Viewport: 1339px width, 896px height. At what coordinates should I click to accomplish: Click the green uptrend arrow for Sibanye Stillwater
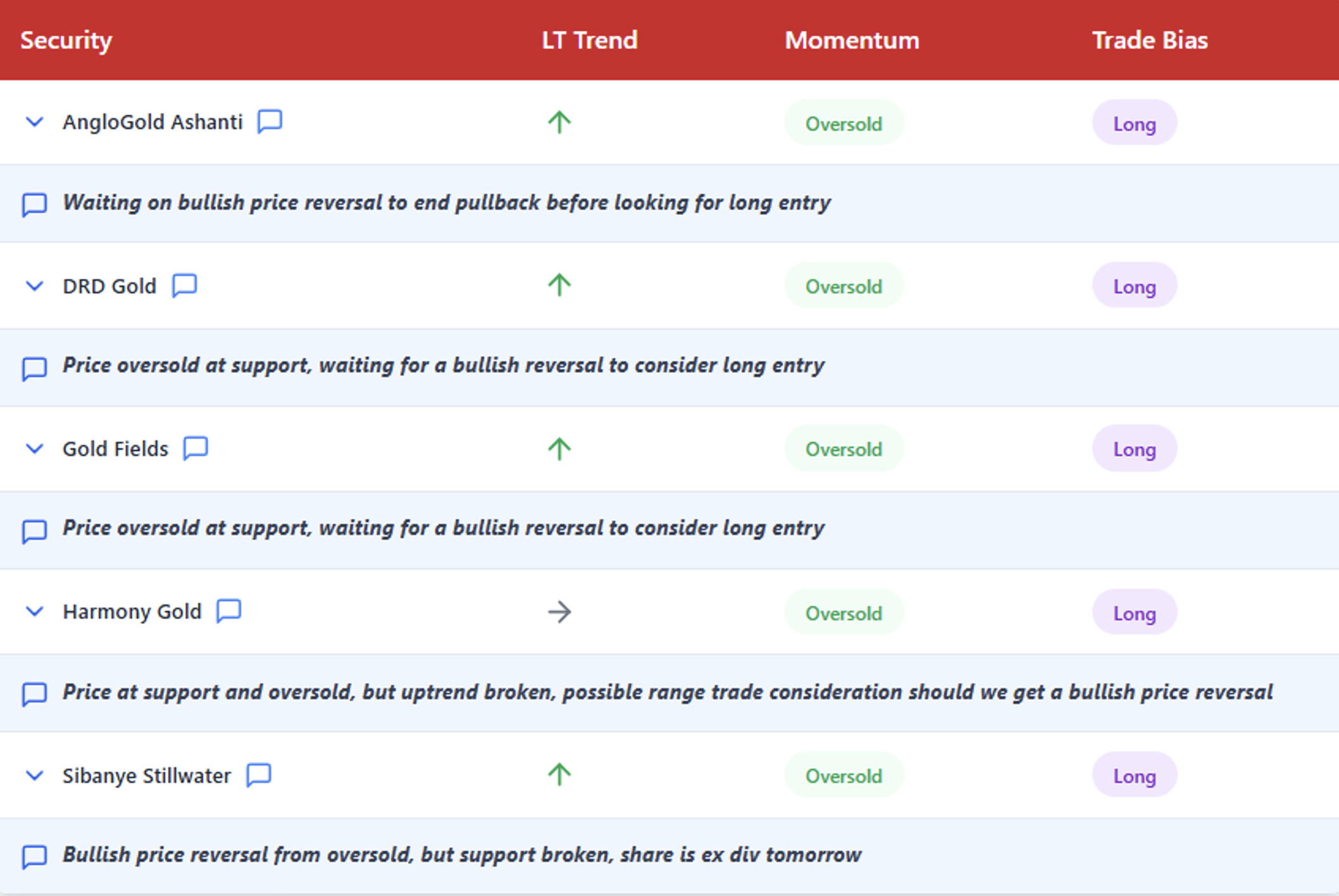[559, 775]
